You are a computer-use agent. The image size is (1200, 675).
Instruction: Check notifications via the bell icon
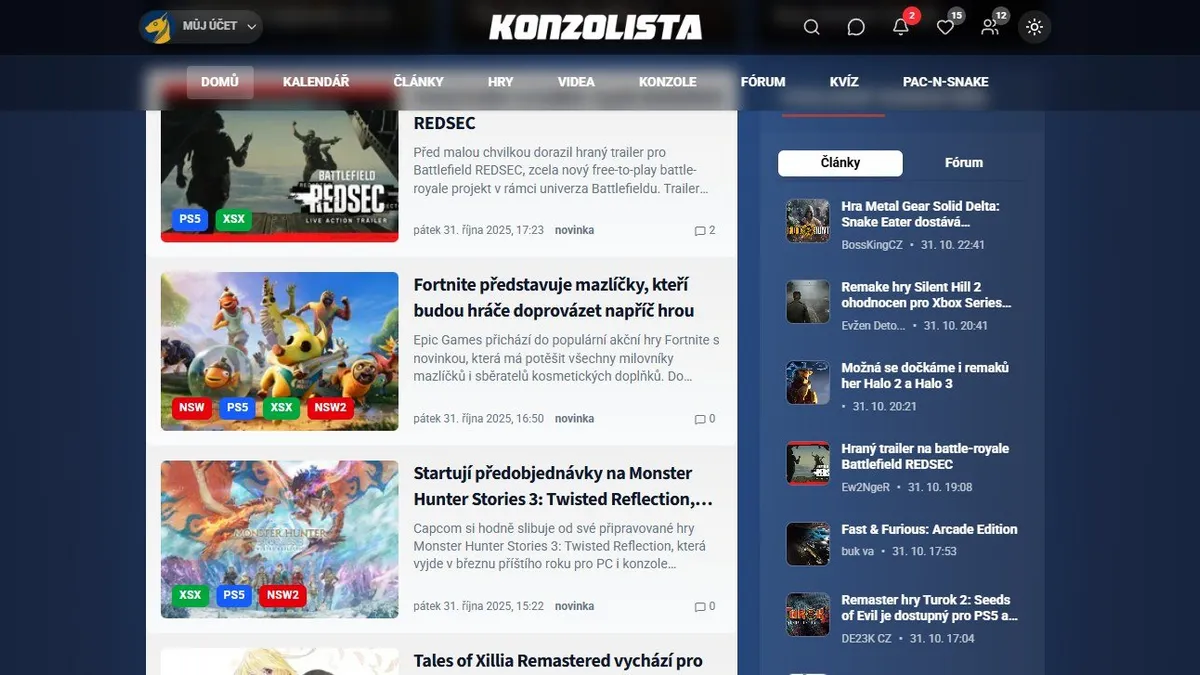tap(900, 28)
